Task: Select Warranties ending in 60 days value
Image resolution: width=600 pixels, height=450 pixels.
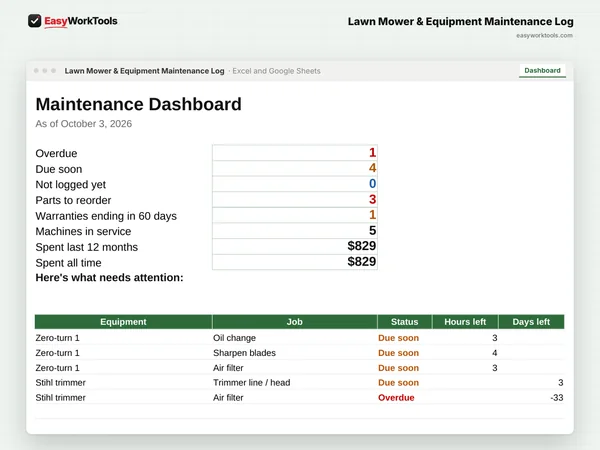Action: pyautogui.click(x=295, y=215)
